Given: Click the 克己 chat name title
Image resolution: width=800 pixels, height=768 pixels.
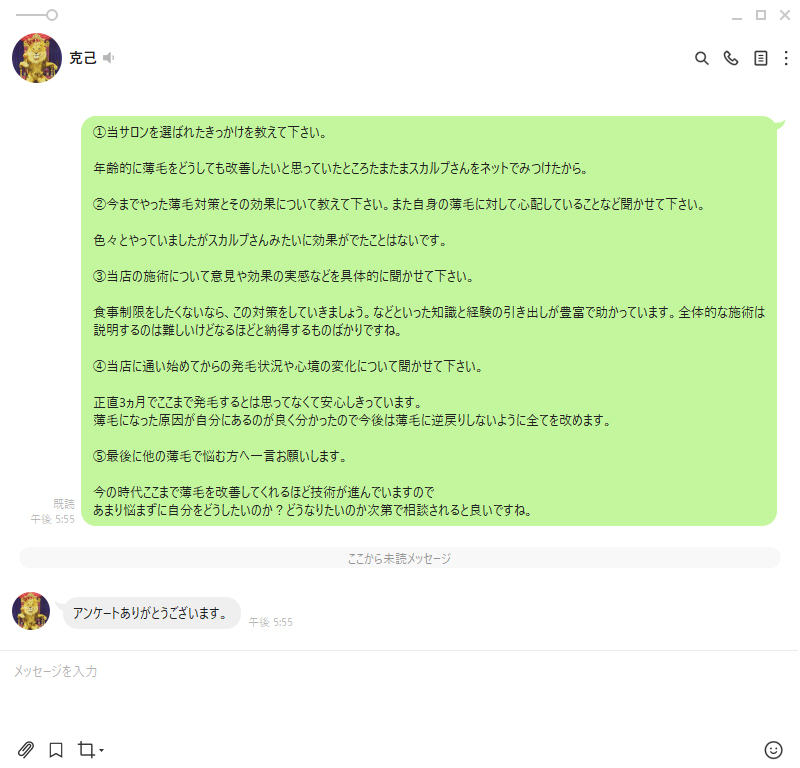Looking at the screenshot, I should point(83,58).
